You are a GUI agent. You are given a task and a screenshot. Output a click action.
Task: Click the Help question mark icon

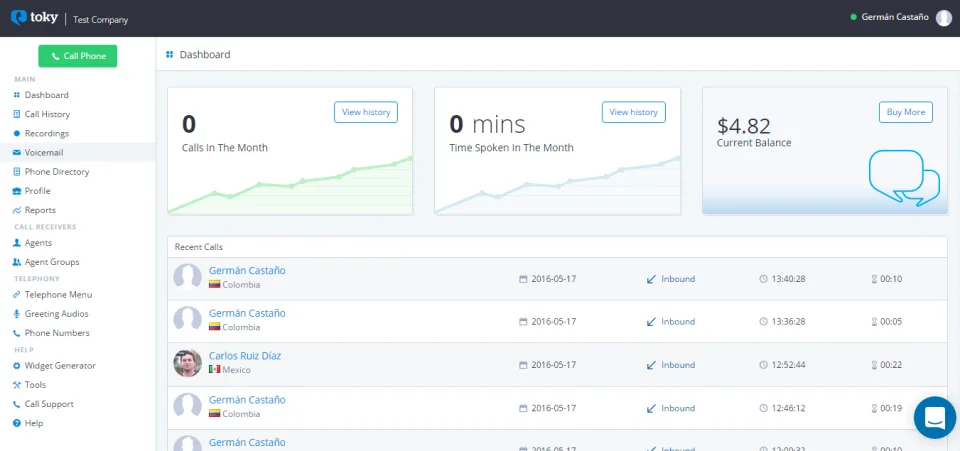tap(17, 423)
